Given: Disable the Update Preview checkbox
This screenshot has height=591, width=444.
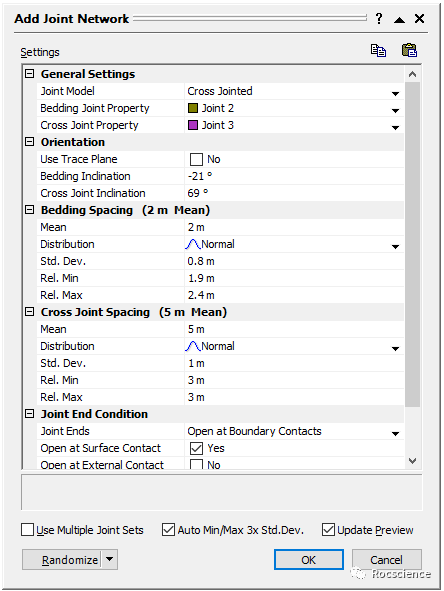Looking at the screenshot, I should 328,530.
